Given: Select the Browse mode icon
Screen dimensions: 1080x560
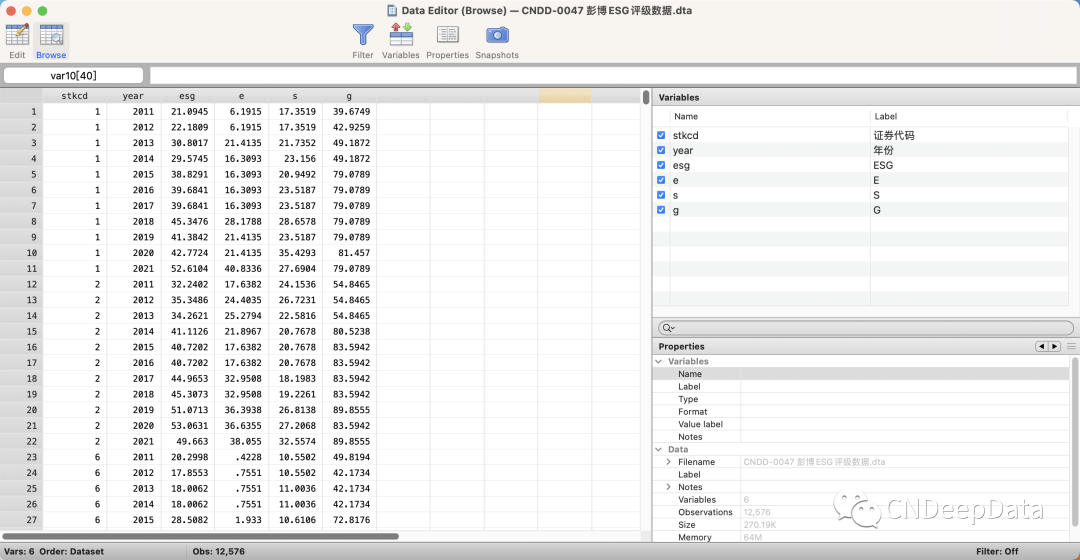Looking at the screenshot, I should pos(51,36).
